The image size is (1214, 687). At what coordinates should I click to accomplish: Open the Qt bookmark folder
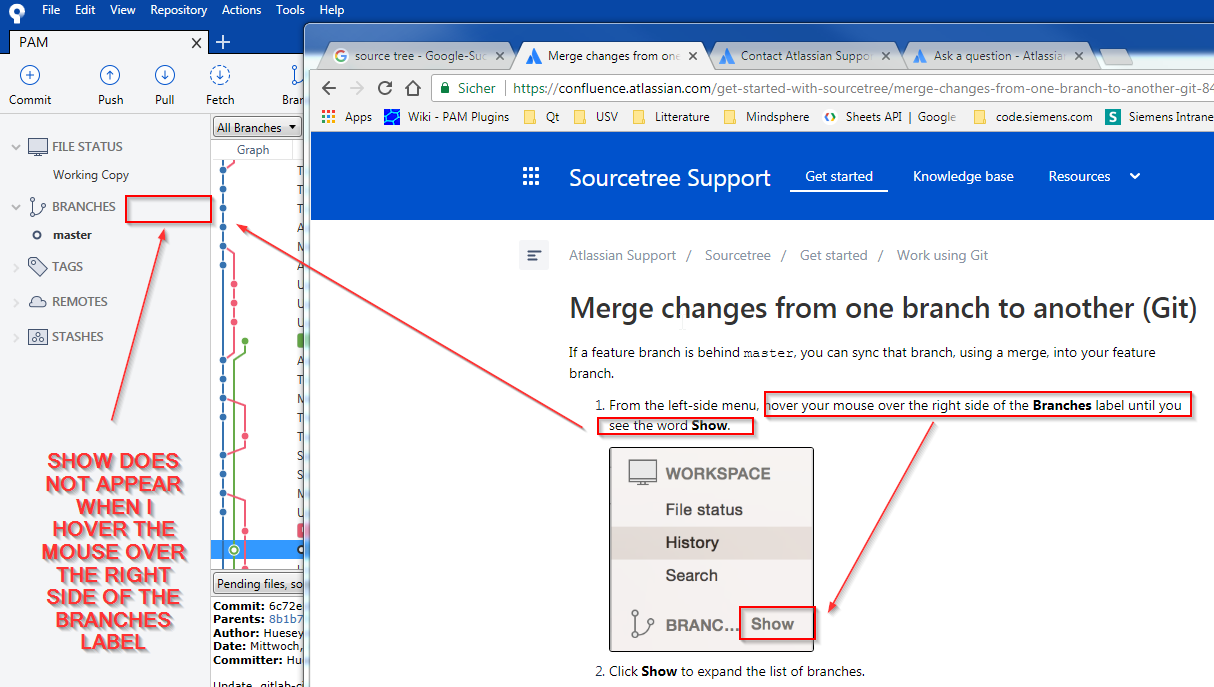pyautogui.click(x=542, y=117)
